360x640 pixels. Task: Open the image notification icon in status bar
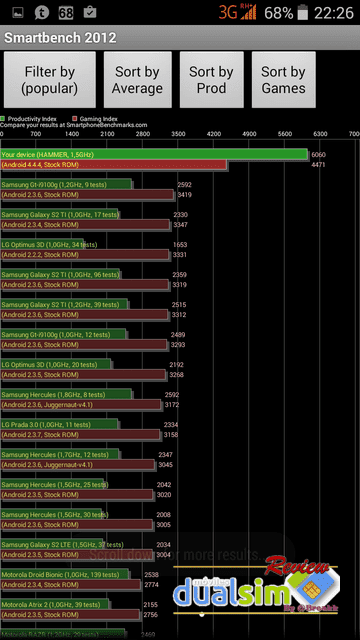18,12
